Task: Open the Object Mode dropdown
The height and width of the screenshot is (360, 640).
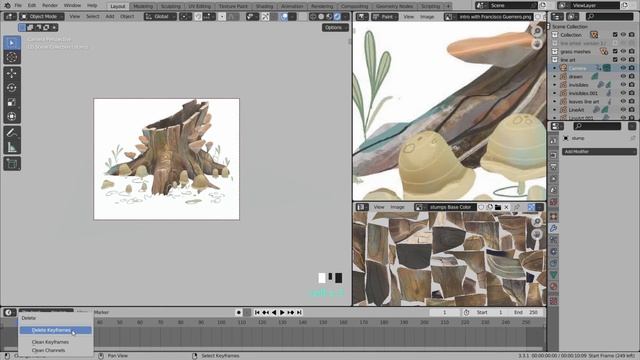Action: click(42, 17)
